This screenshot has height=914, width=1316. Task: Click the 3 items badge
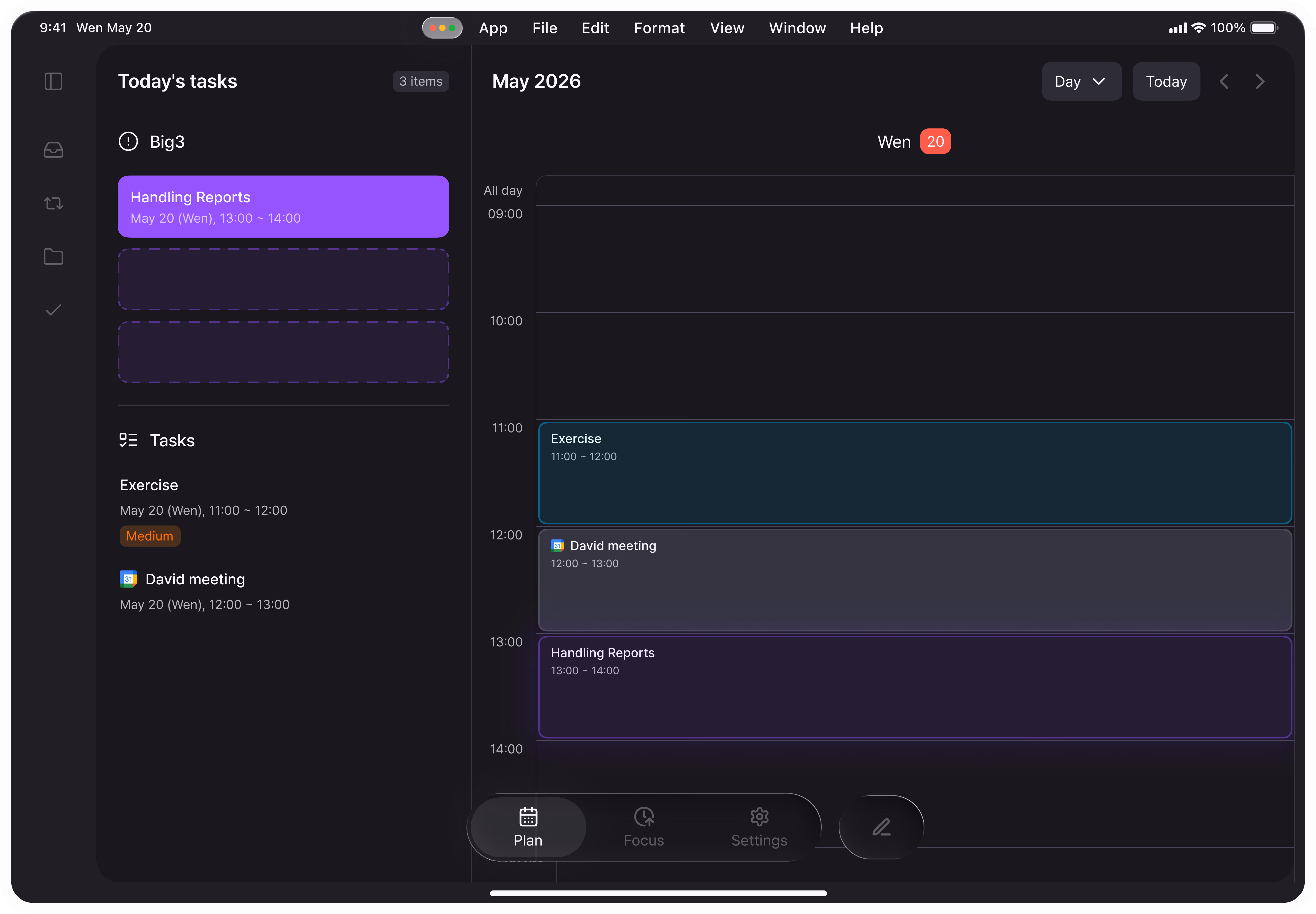tap(421, 81)
